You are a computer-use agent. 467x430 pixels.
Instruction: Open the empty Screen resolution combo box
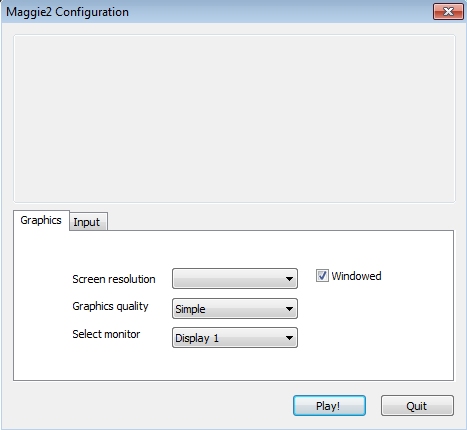point(235,279)
